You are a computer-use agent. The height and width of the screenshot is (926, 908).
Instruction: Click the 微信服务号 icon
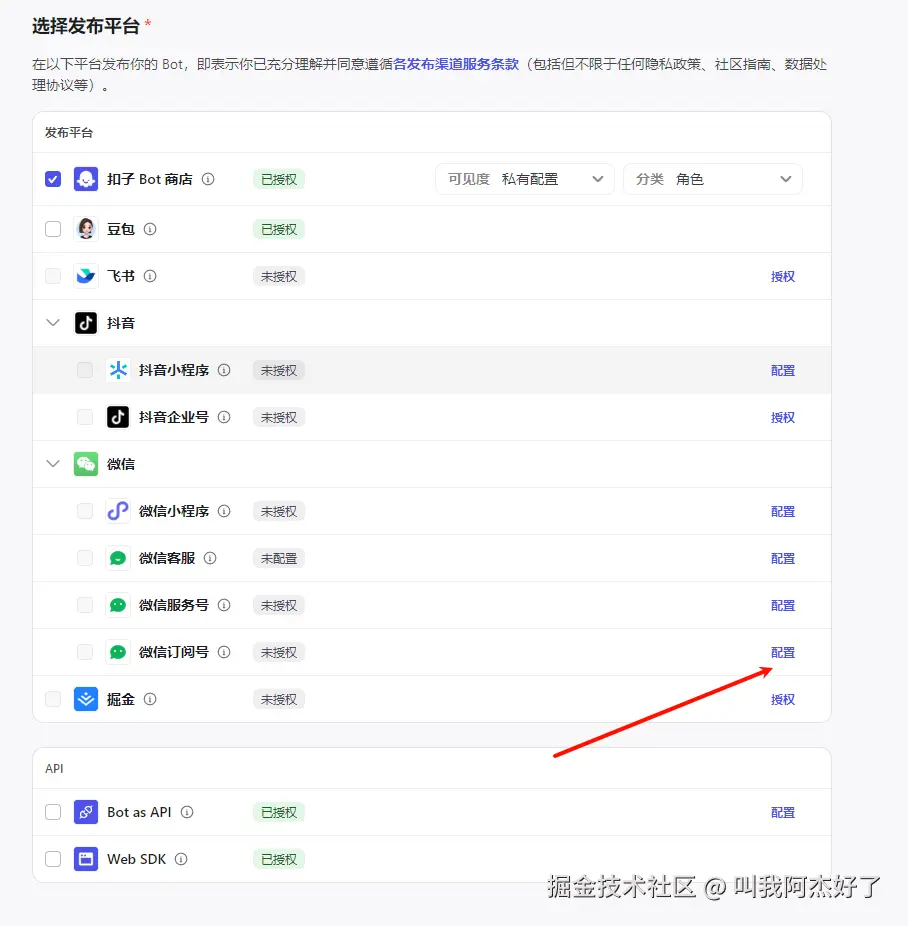click(x=117, y=605)
